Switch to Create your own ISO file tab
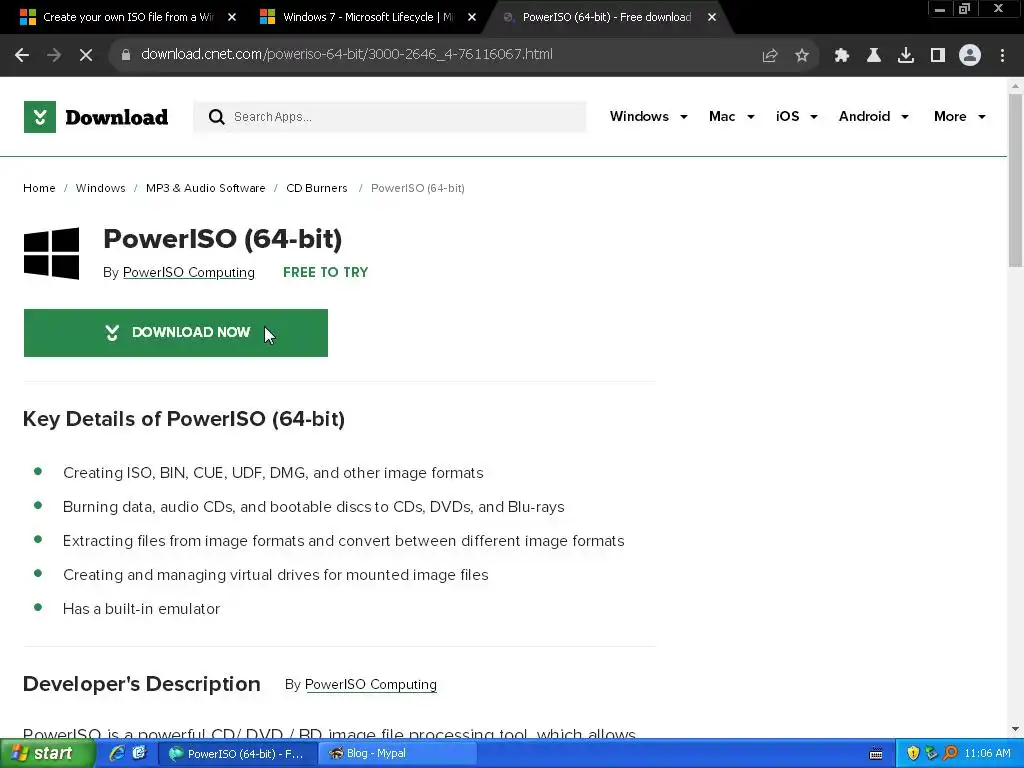1024x768 pixels. 129,17
